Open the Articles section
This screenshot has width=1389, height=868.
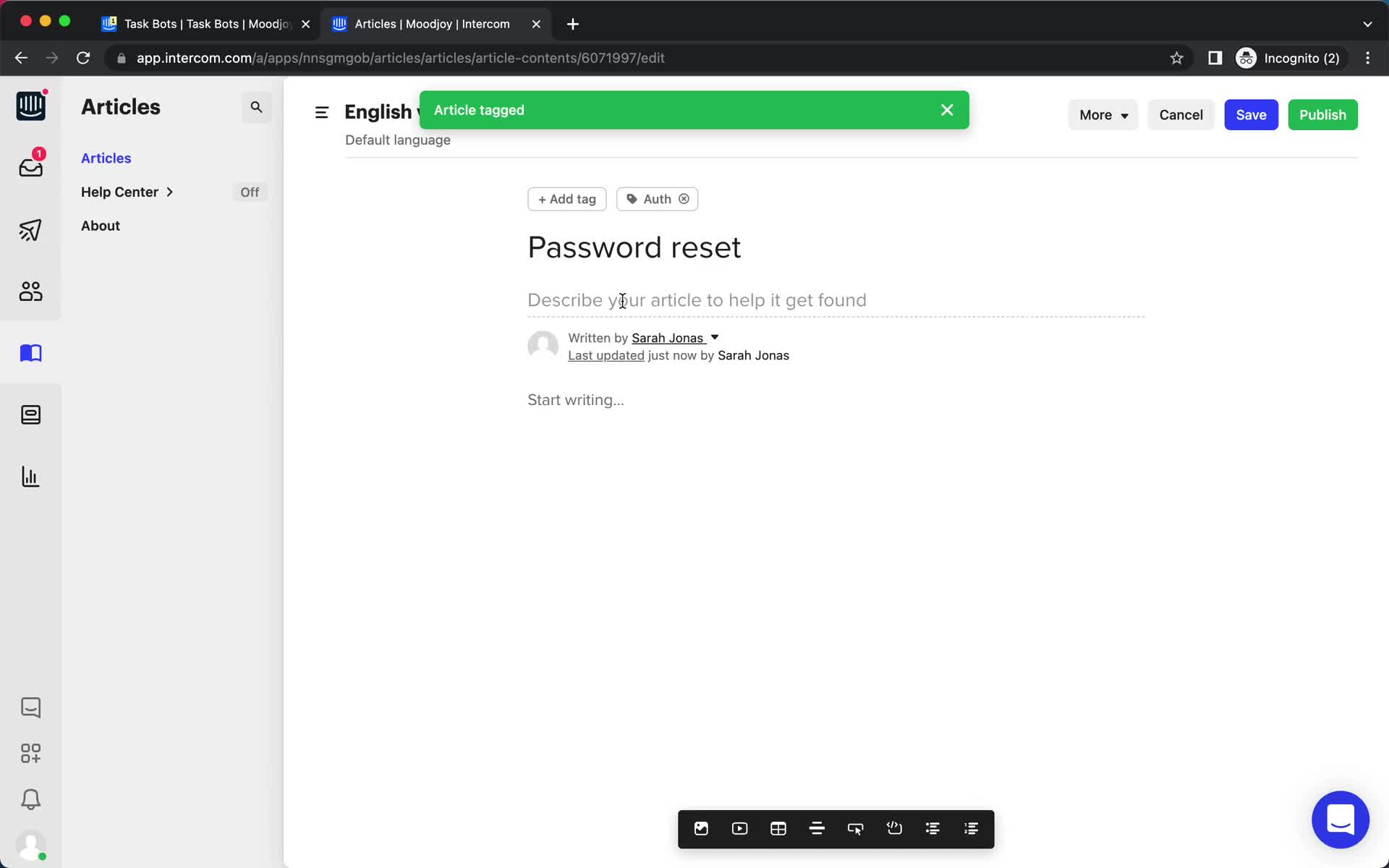(x=106, y=157)
